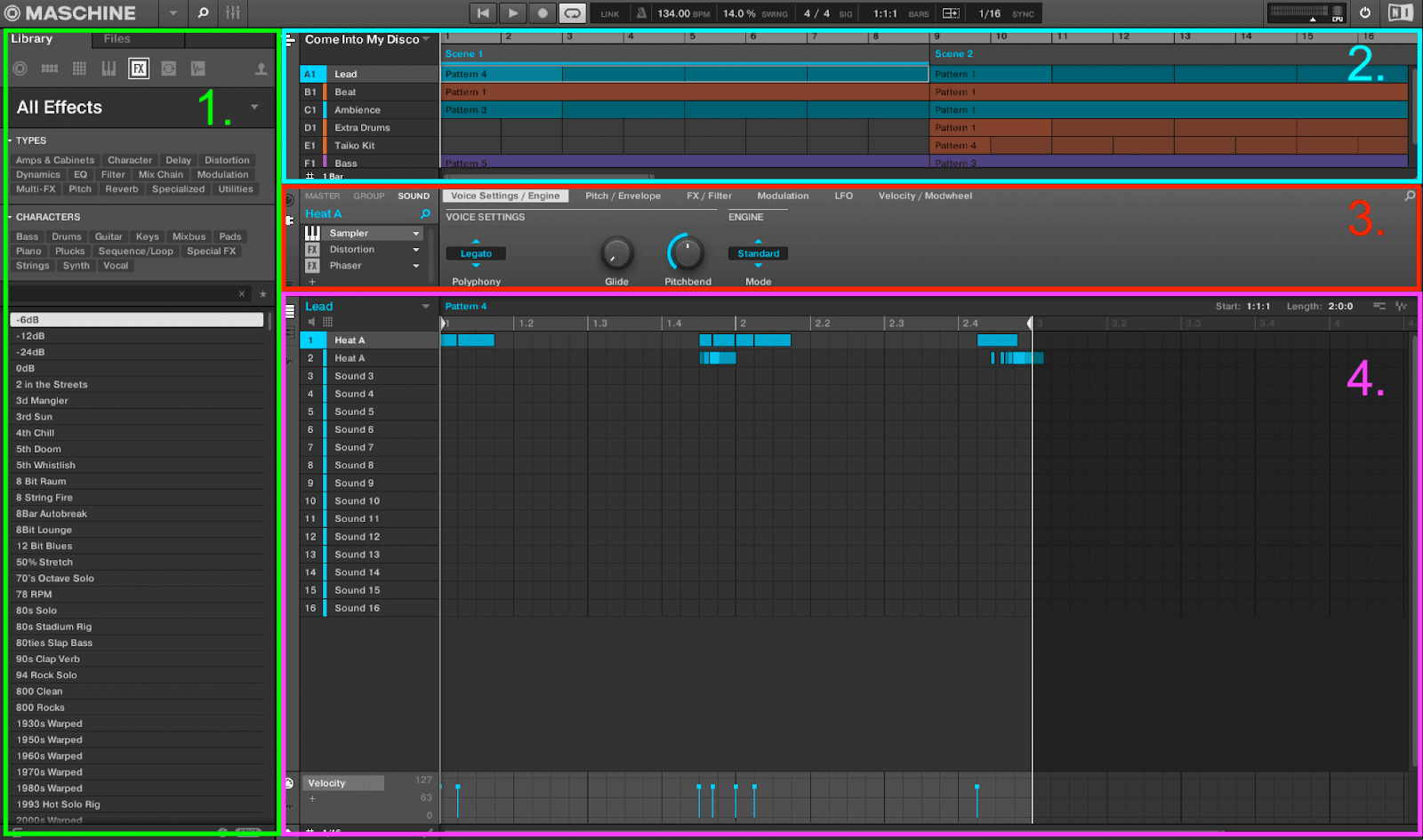Open the Pitch / Envelope tab

point(623,196)
